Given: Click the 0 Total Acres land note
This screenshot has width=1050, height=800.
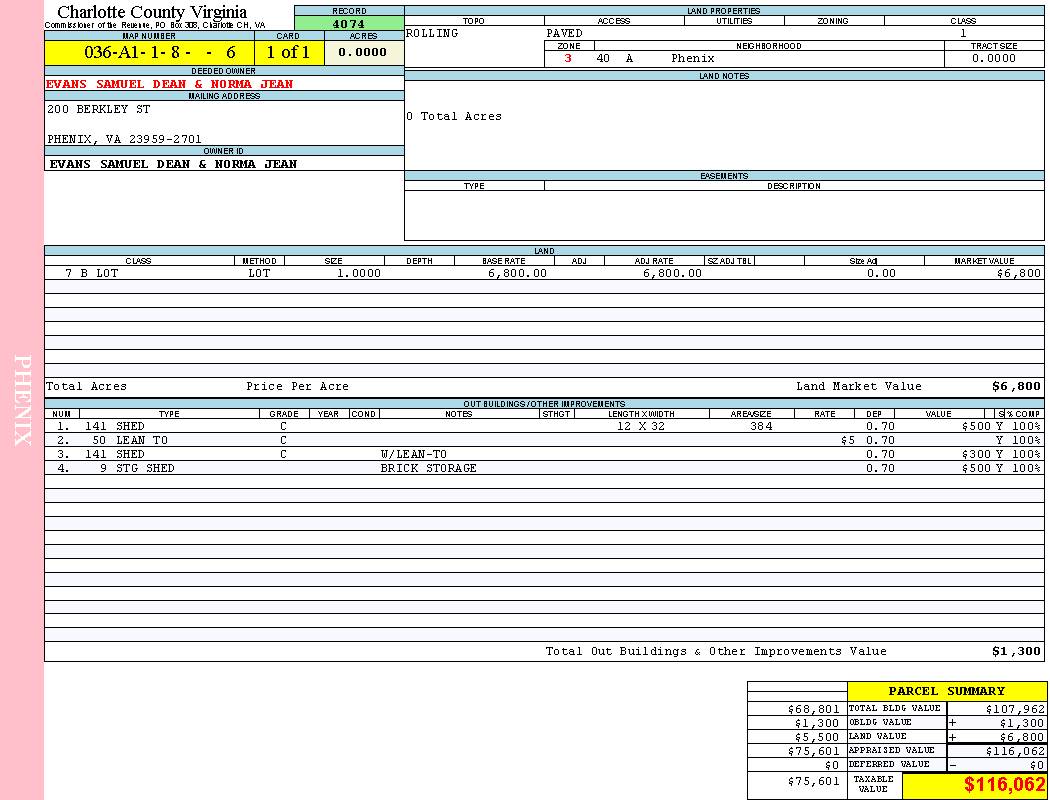Looking at the screenshot, I should point(454,117).
